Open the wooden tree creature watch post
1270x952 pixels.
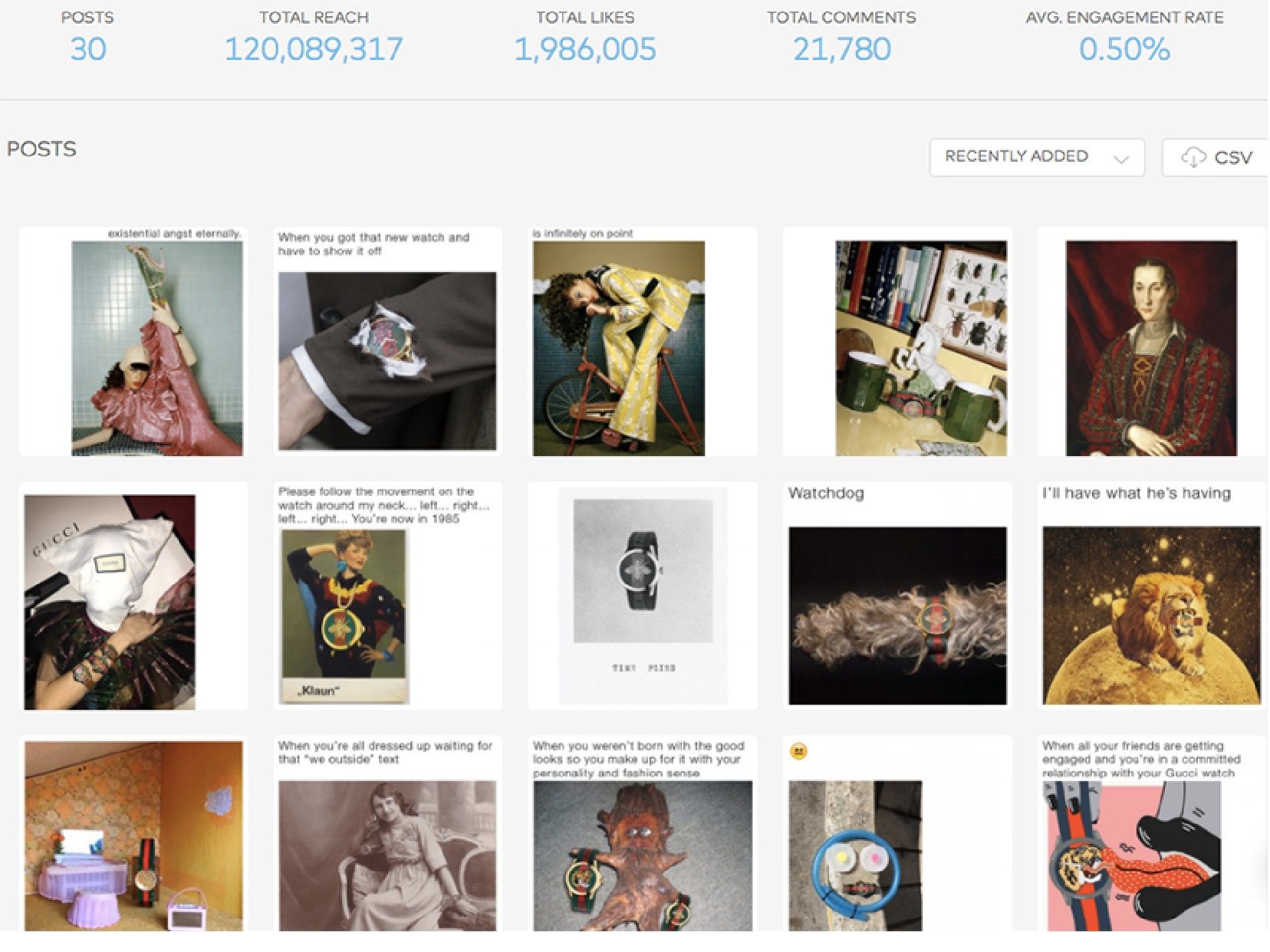tap(643, 834)
